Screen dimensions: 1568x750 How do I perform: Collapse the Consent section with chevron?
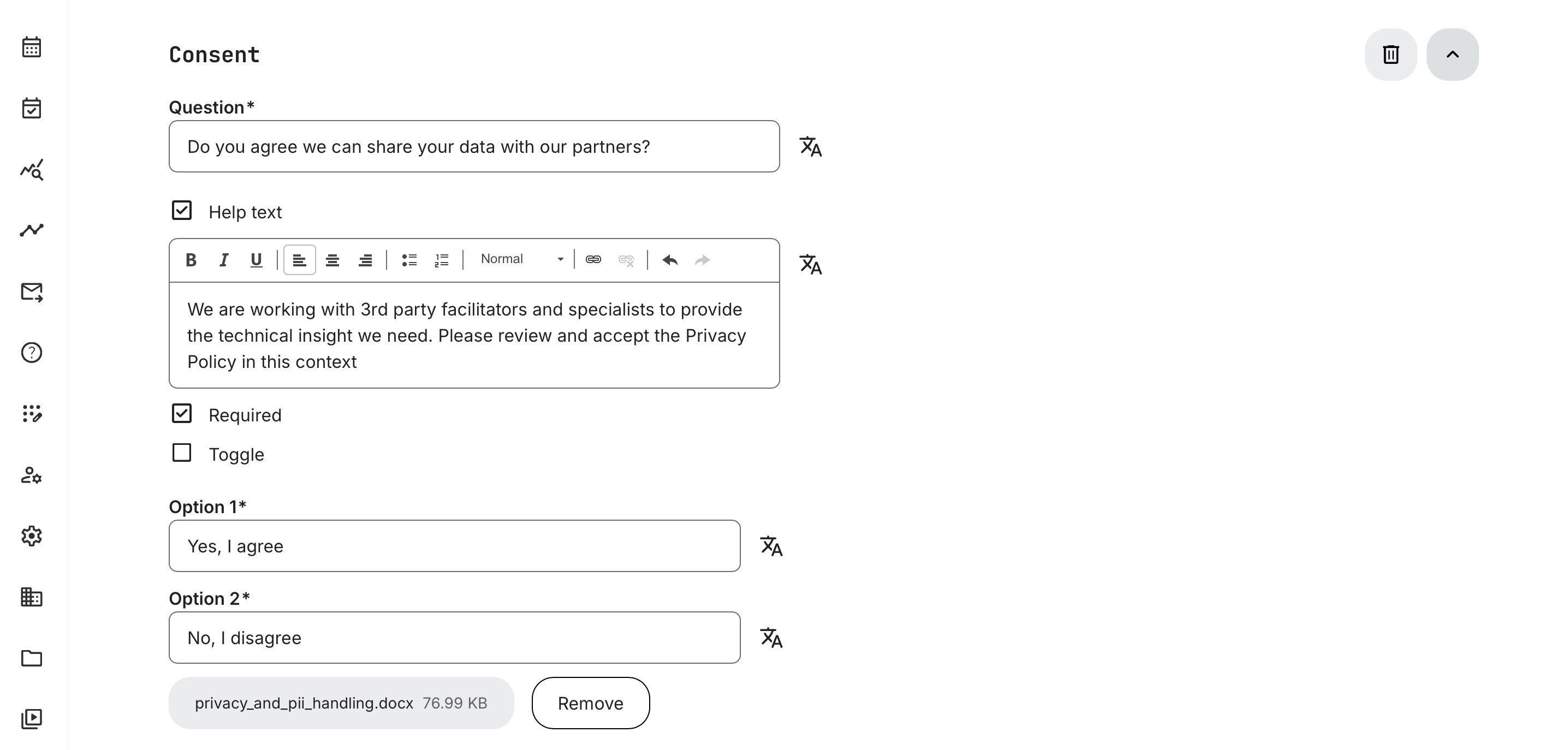(1452, 54)
